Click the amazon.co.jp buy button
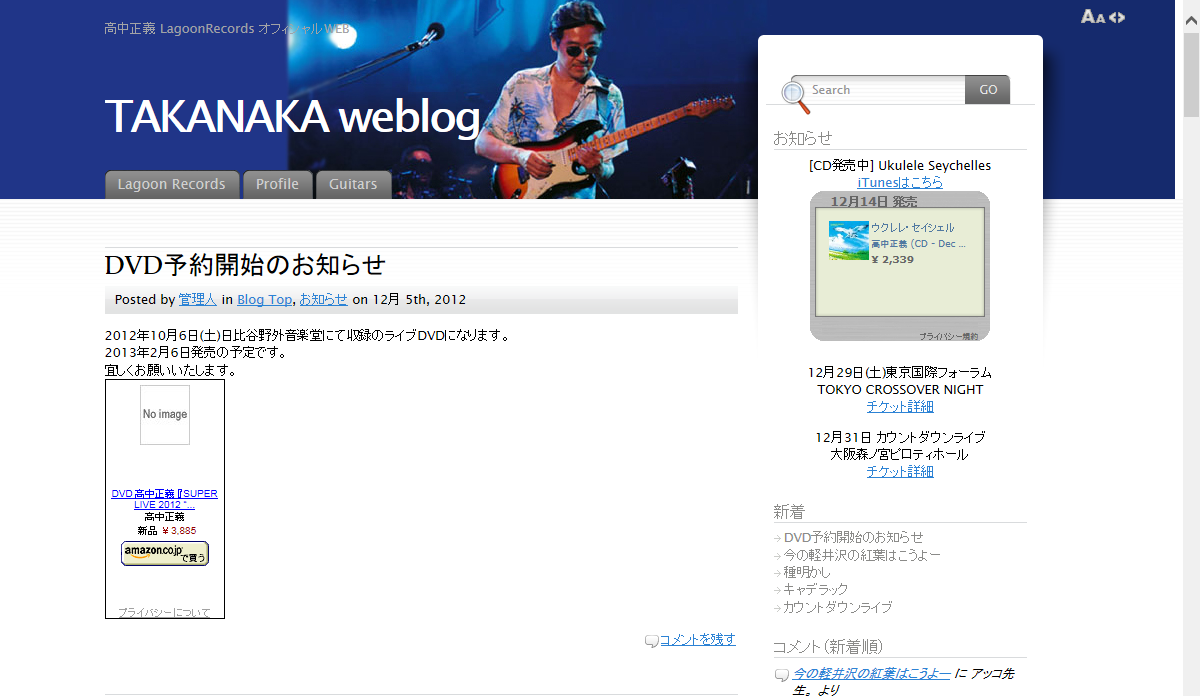The height and width of the screenshot is (696, 1200). [x=165, y=553]
